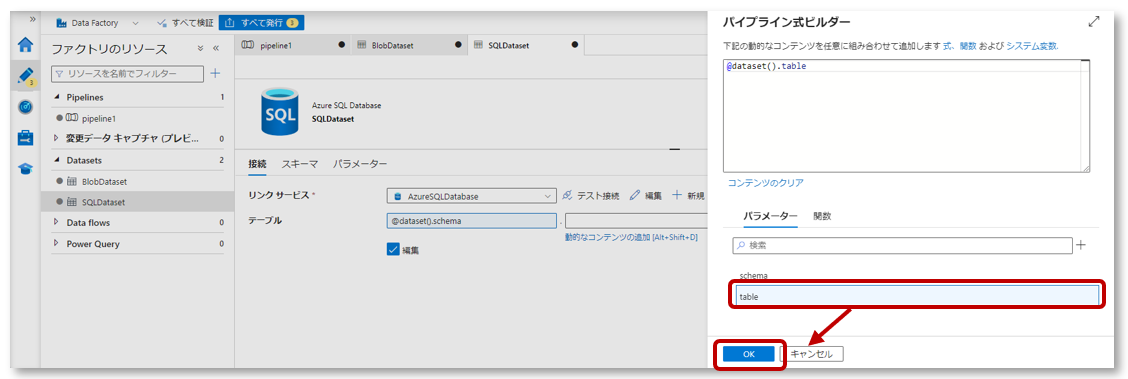Click the 検索 search box
The width and height of the screenshot is (1128, 379).
coord(902,245)
